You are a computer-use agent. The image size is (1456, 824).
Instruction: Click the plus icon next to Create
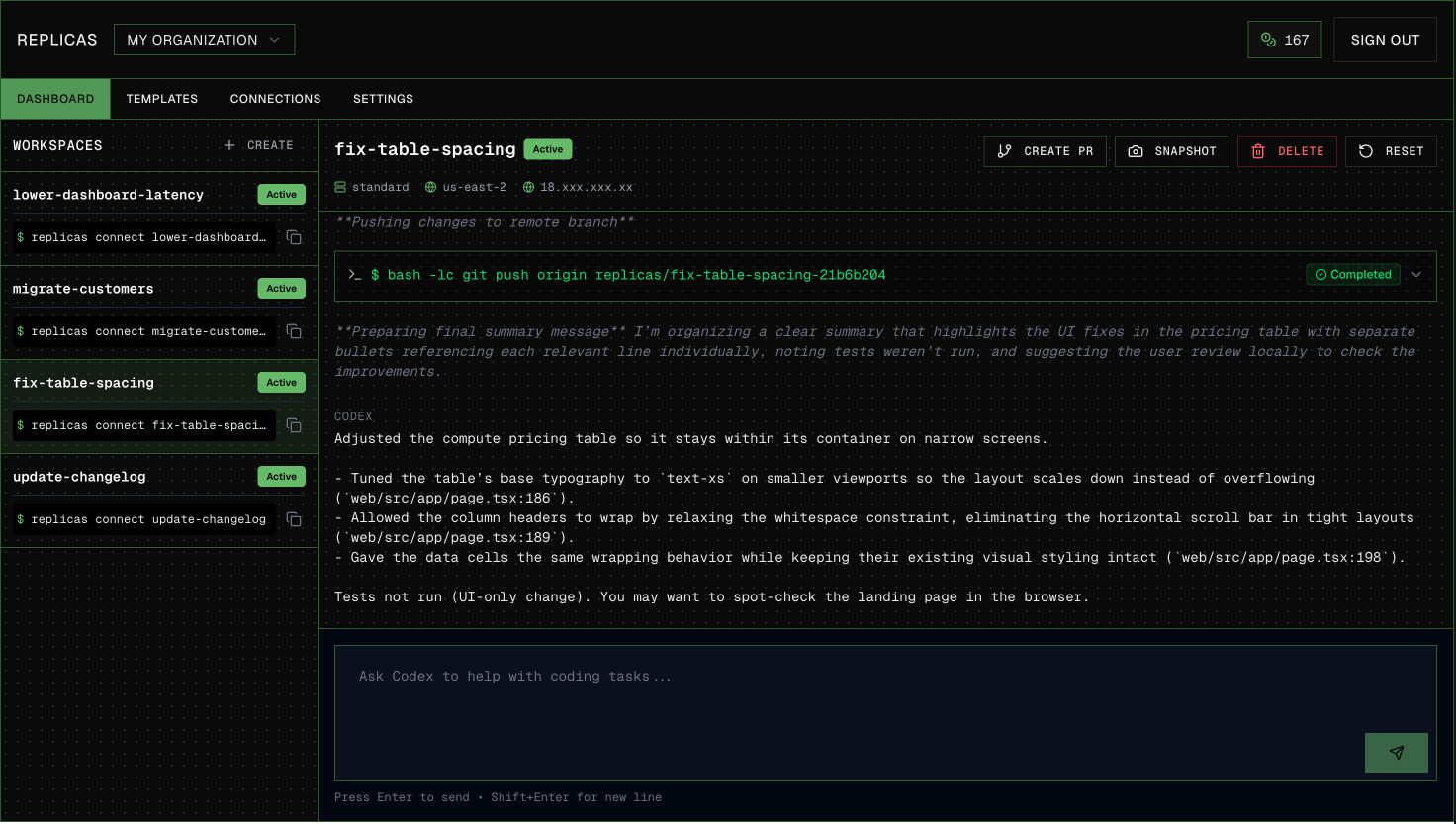tap(229, 145)
